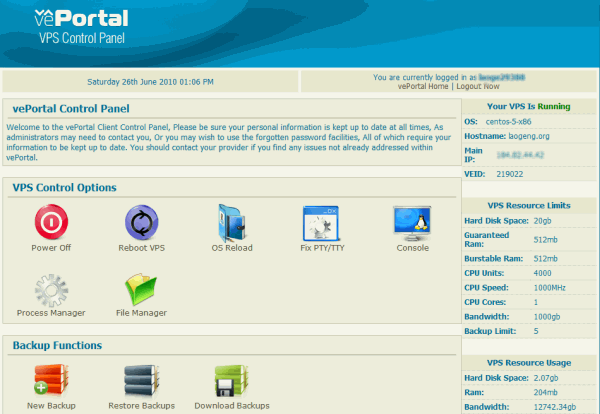Click the OS value 'centos-5-x86'
600x414 pixels.
[509, 122]
